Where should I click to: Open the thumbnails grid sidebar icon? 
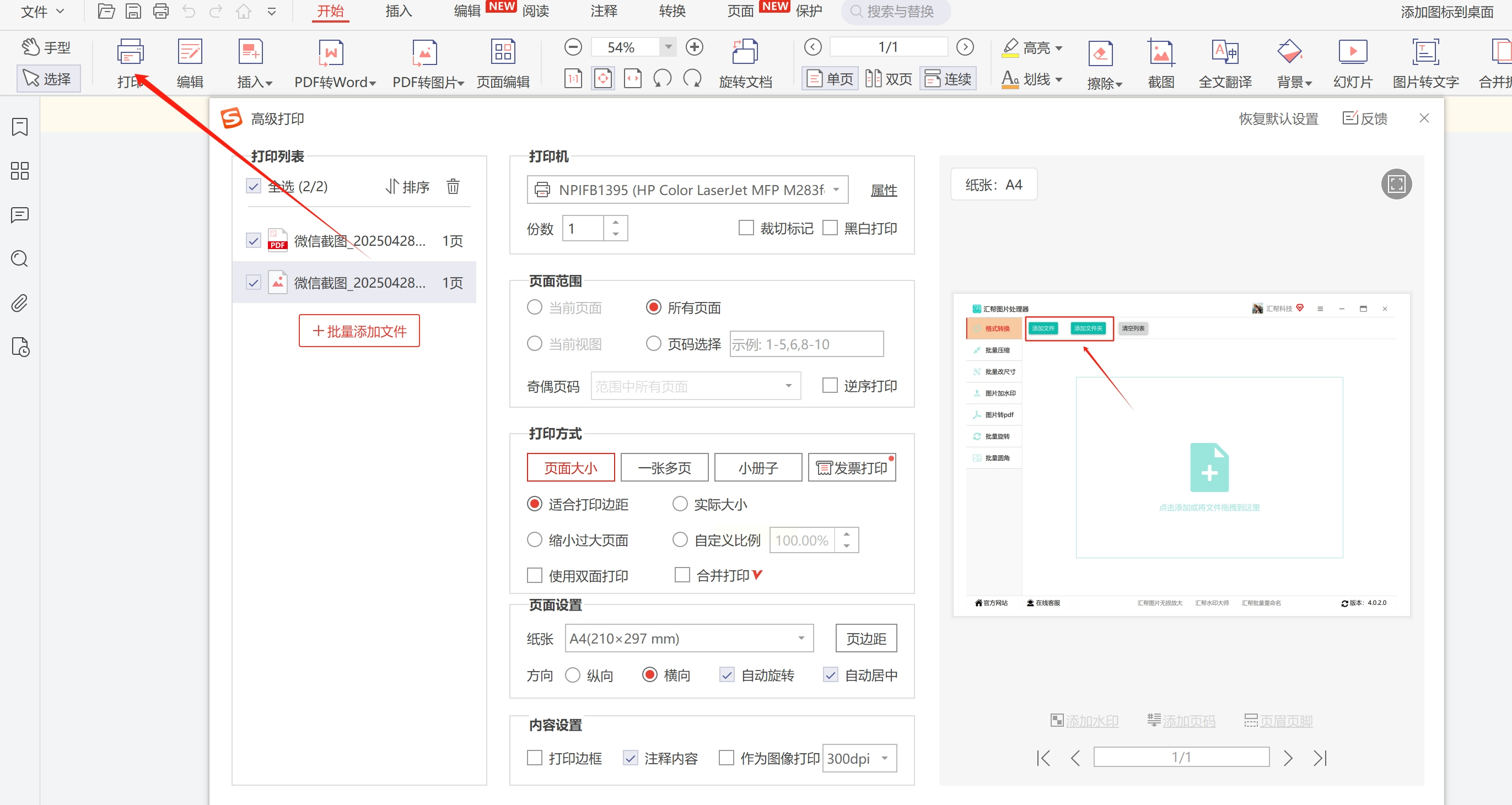19,171
